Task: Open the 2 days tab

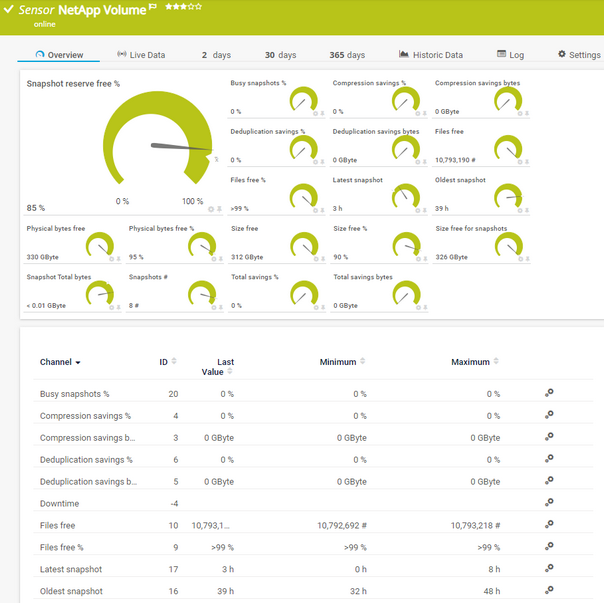Action: pos(216,55)
